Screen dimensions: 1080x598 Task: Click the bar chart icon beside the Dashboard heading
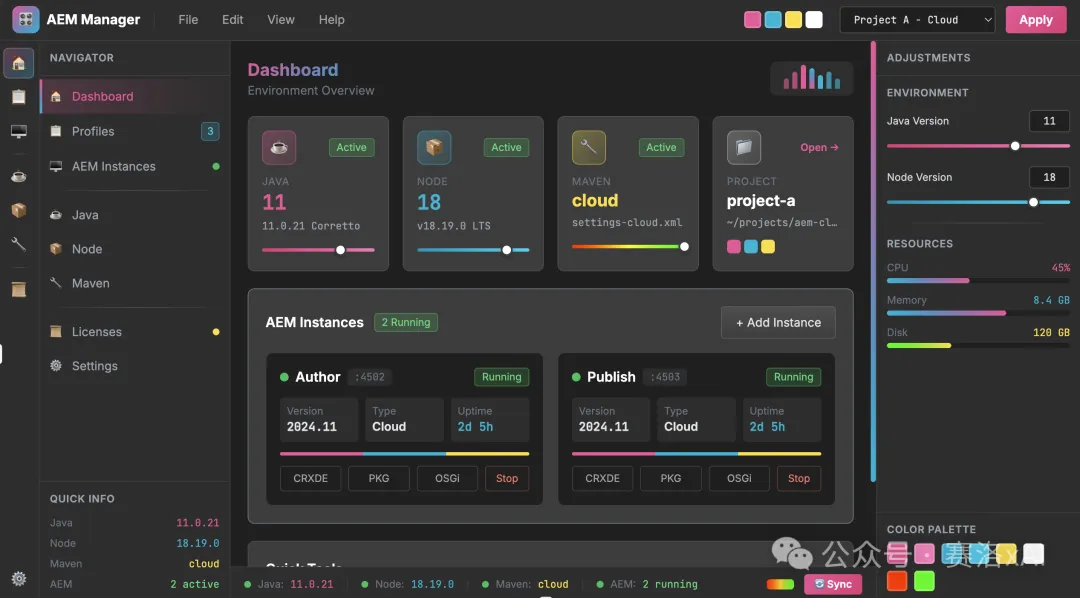pyautogui.click(x=811, y=78)
